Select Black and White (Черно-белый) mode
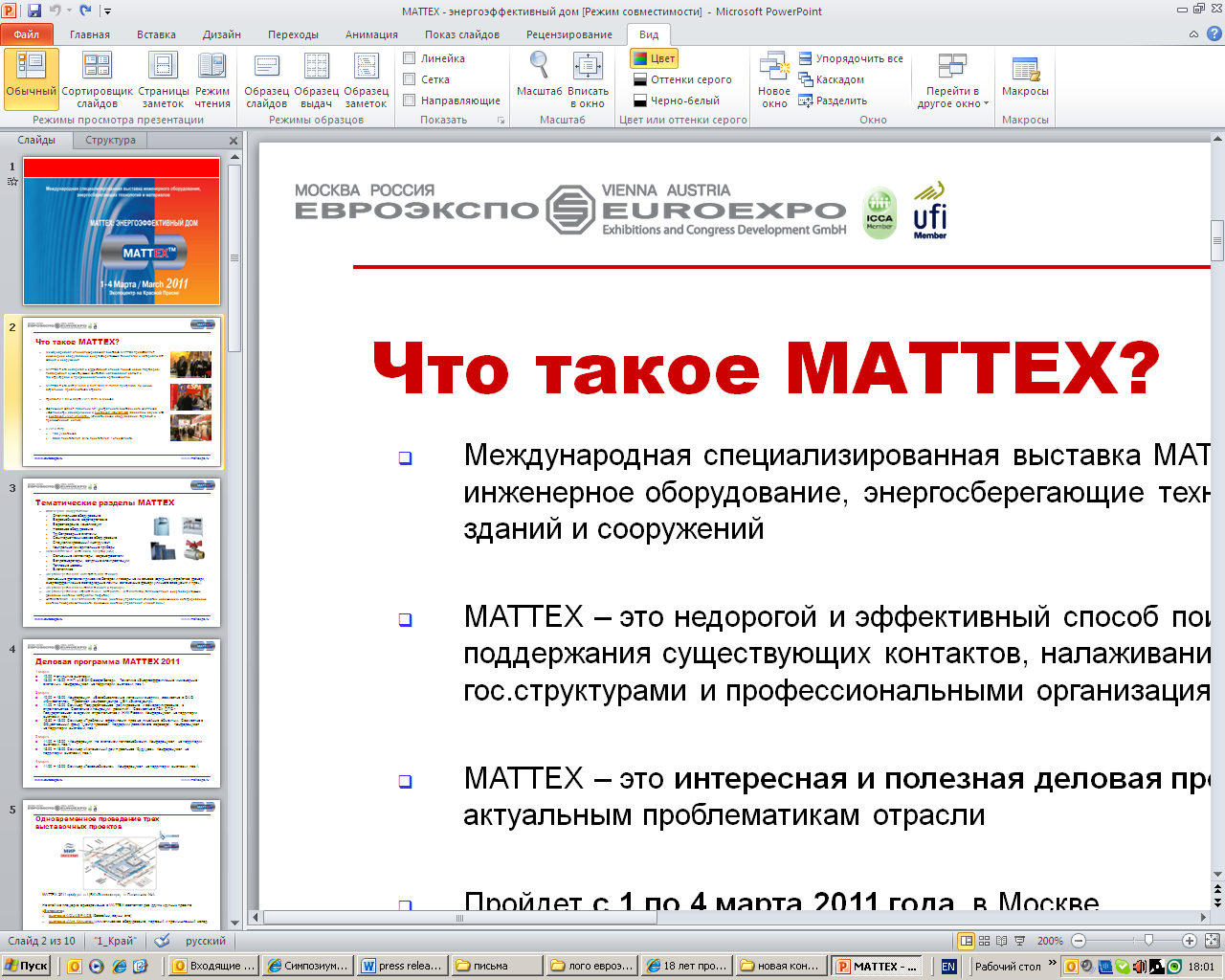Screen dimensions: 1225x980 [676, 100]
